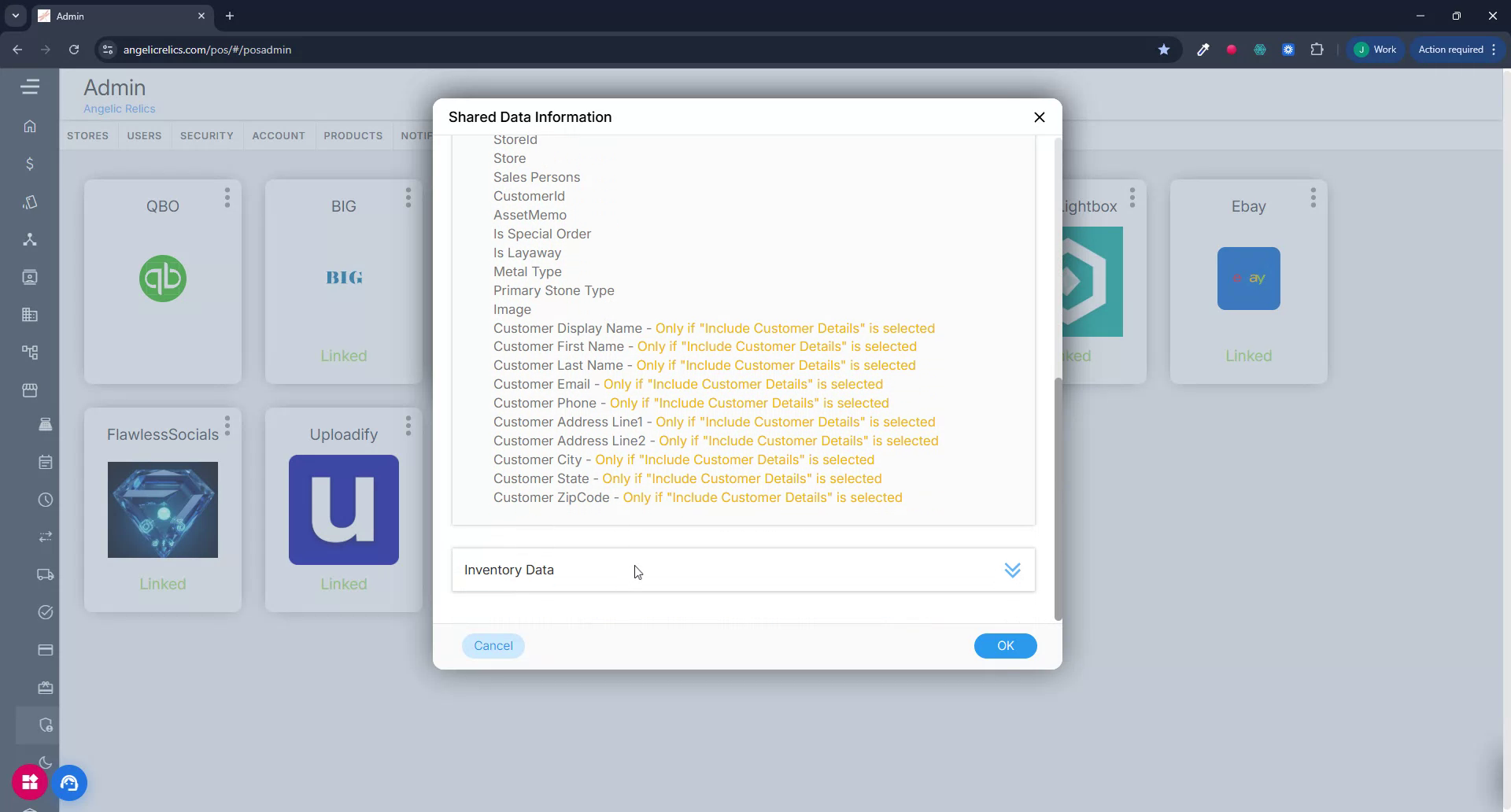Open the credit card icon in sidebar
The width and height of the screenshot is (1511, 812).
[46, 650]
